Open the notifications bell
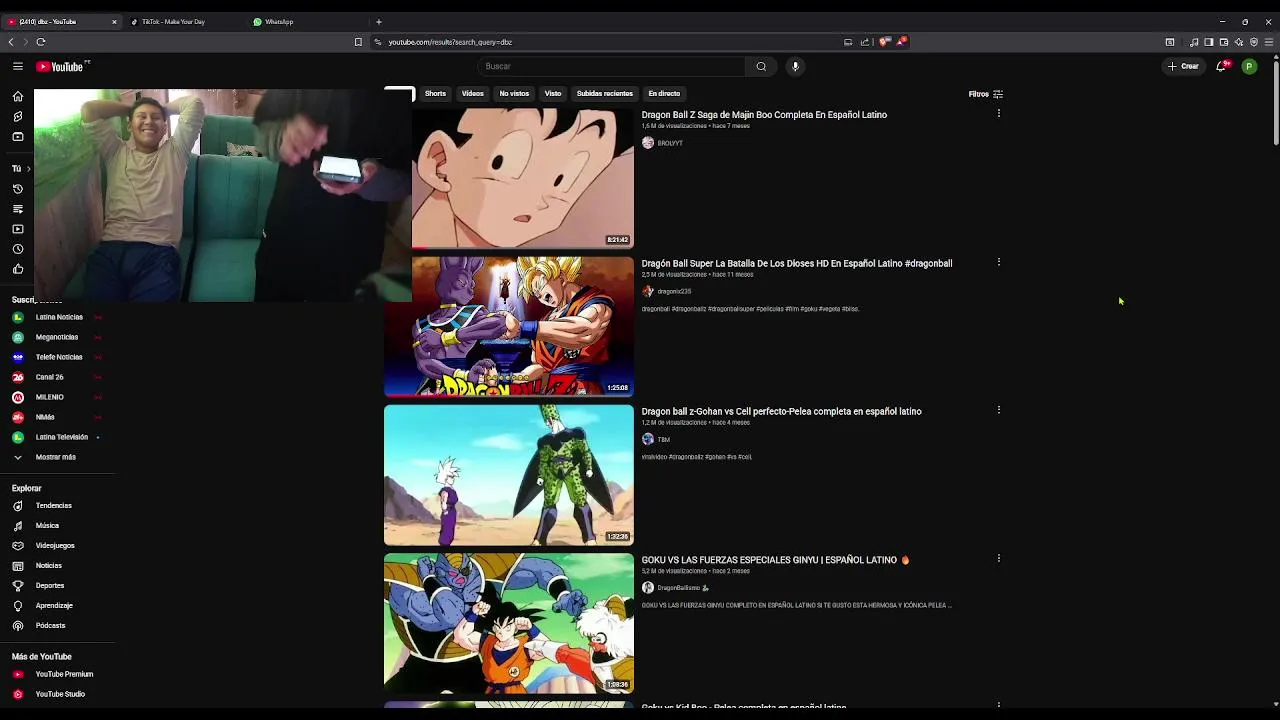The height and width of the screenshot is (720, 1280). tap(1221, 66)
